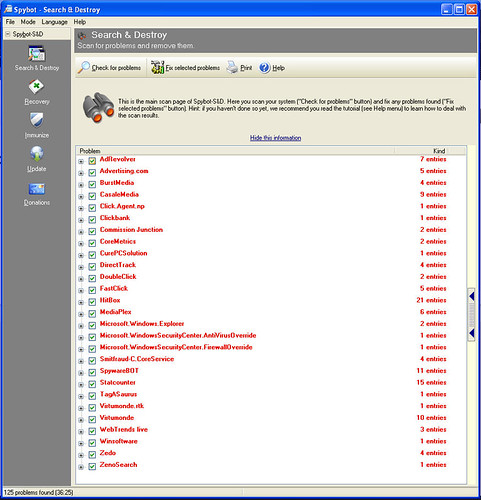This screenshot has width=481, height=500.
Task: Select the ZenoSearch problem entry
Action: pos(118,464)
